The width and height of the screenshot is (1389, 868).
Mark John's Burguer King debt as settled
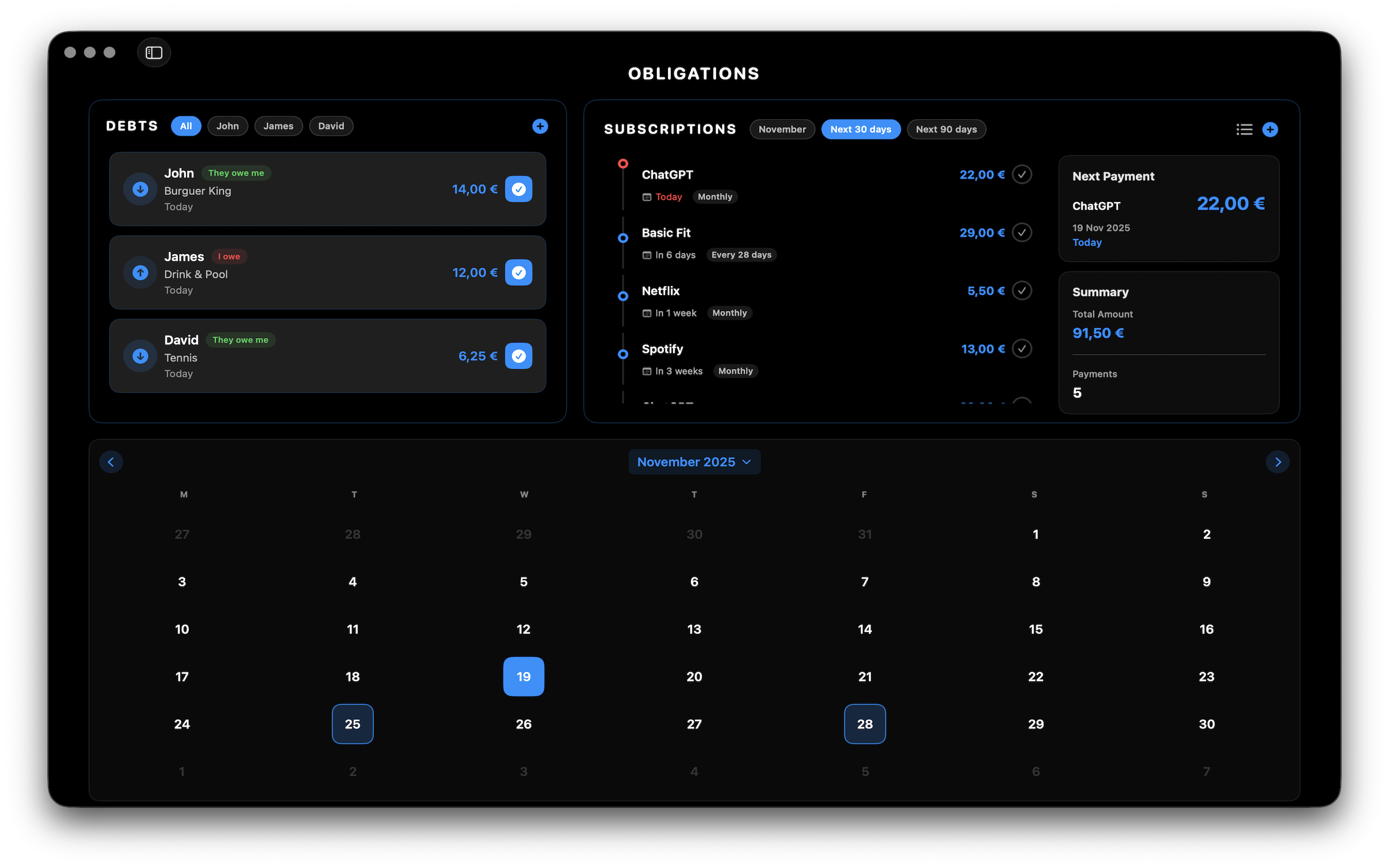(x=518, y=189)
